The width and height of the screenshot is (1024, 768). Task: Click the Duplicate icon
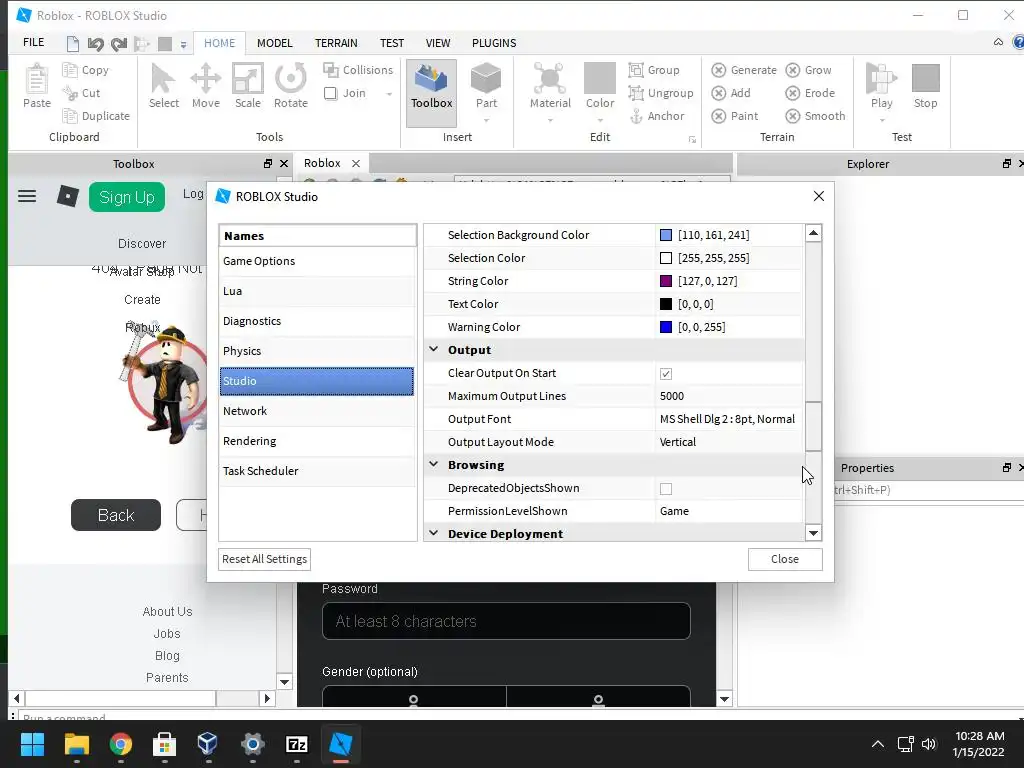(x=69, y=116)
